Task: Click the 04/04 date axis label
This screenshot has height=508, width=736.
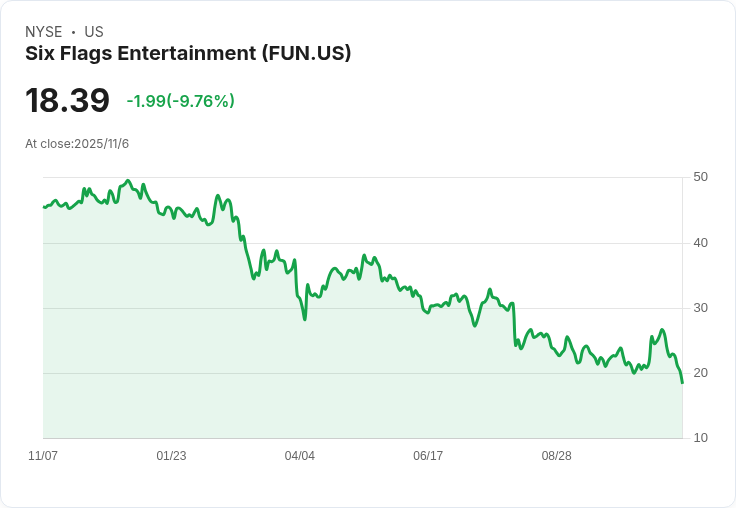Action: point(299,456)
